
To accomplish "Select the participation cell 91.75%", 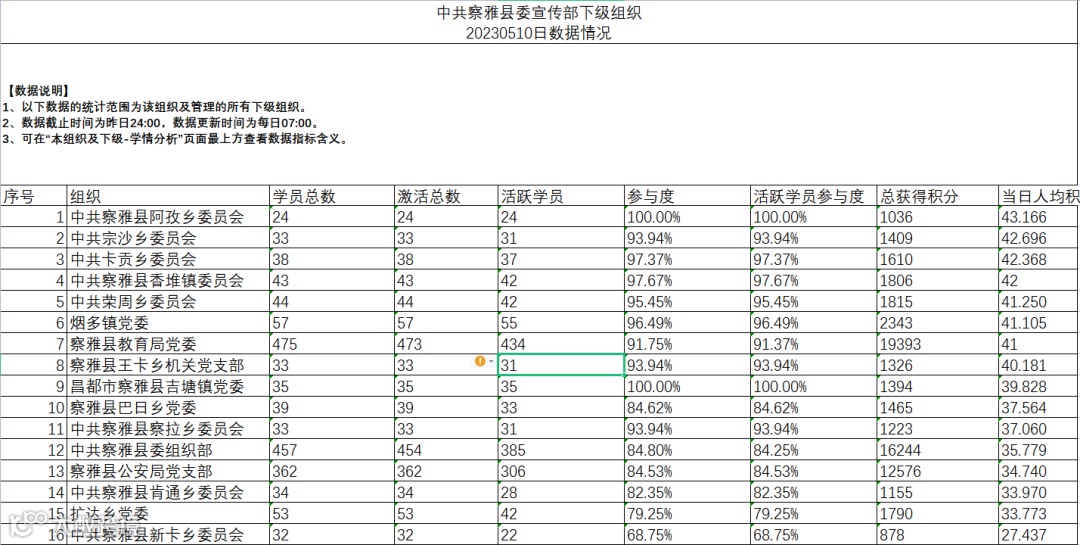I will (x=687, y=344).
